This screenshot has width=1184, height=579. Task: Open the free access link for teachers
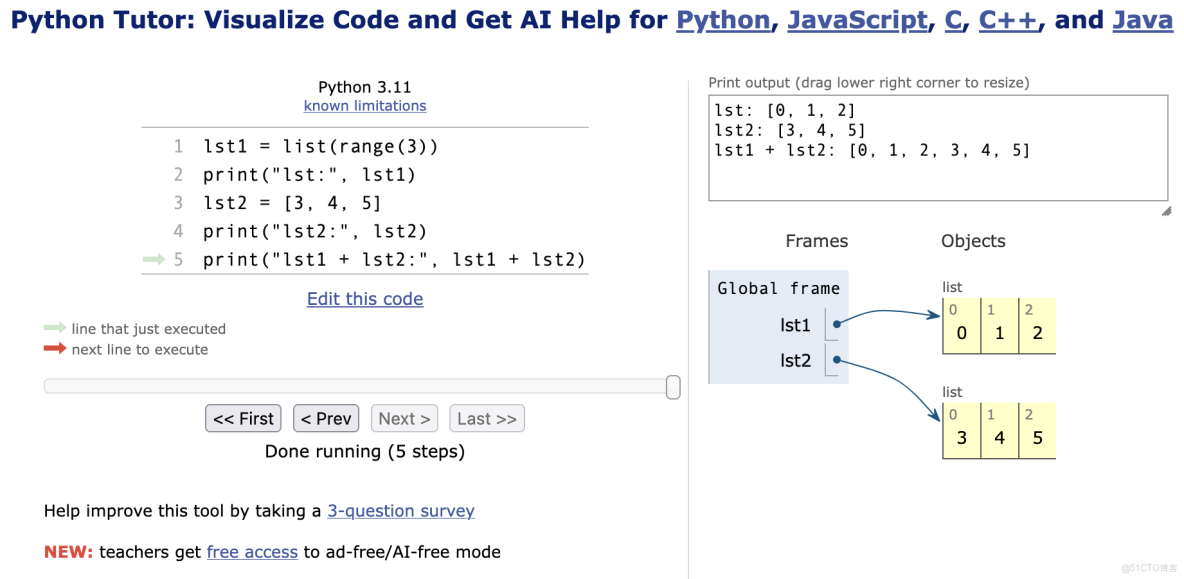pos(252,551)
